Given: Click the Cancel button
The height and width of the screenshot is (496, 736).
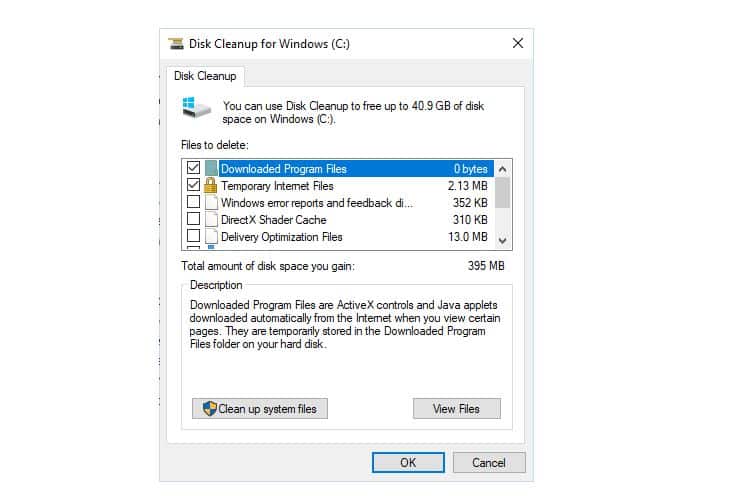Looking at the screenshot, I should pyautogui.click(x=489, y=463).
